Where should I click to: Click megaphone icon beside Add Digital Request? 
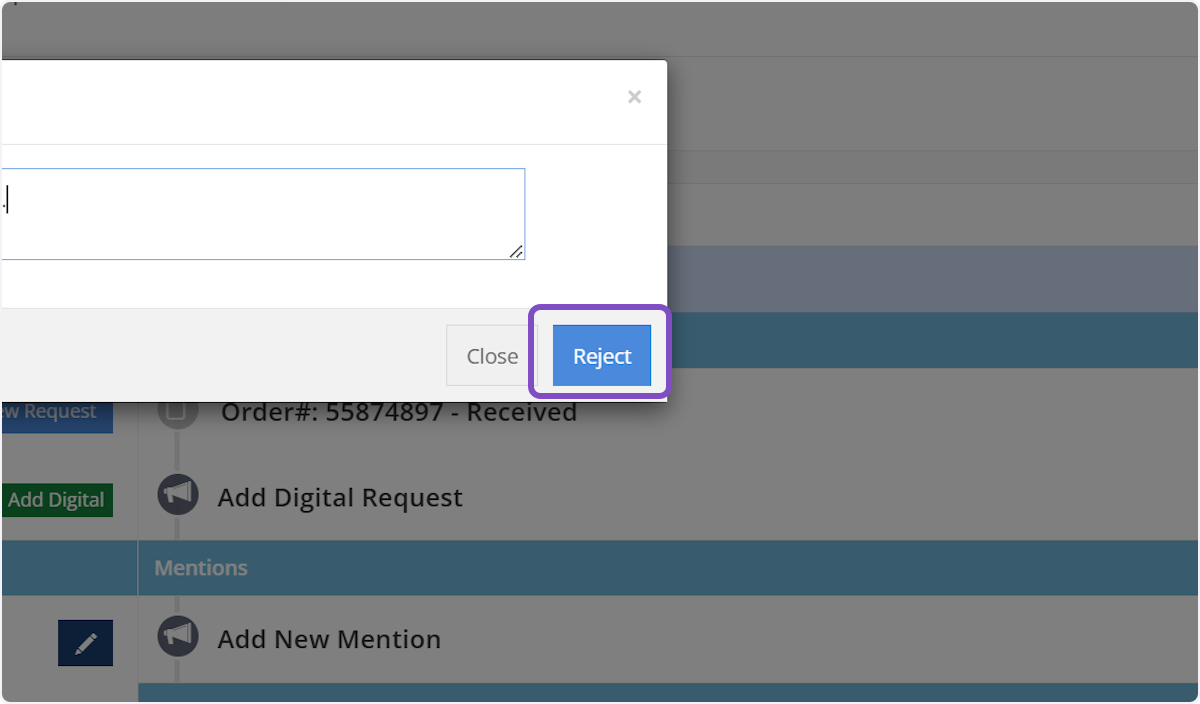pyautogui.click(x=177, y=494)
